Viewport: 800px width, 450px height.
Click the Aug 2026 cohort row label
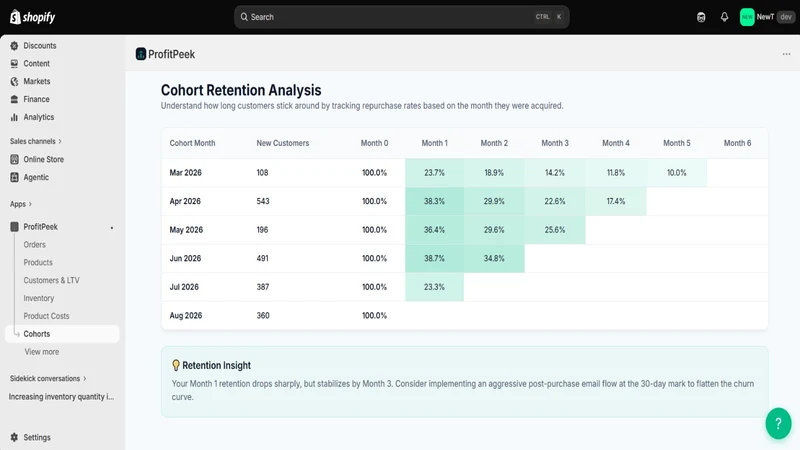pyautogui.click(x=186, y=315)
